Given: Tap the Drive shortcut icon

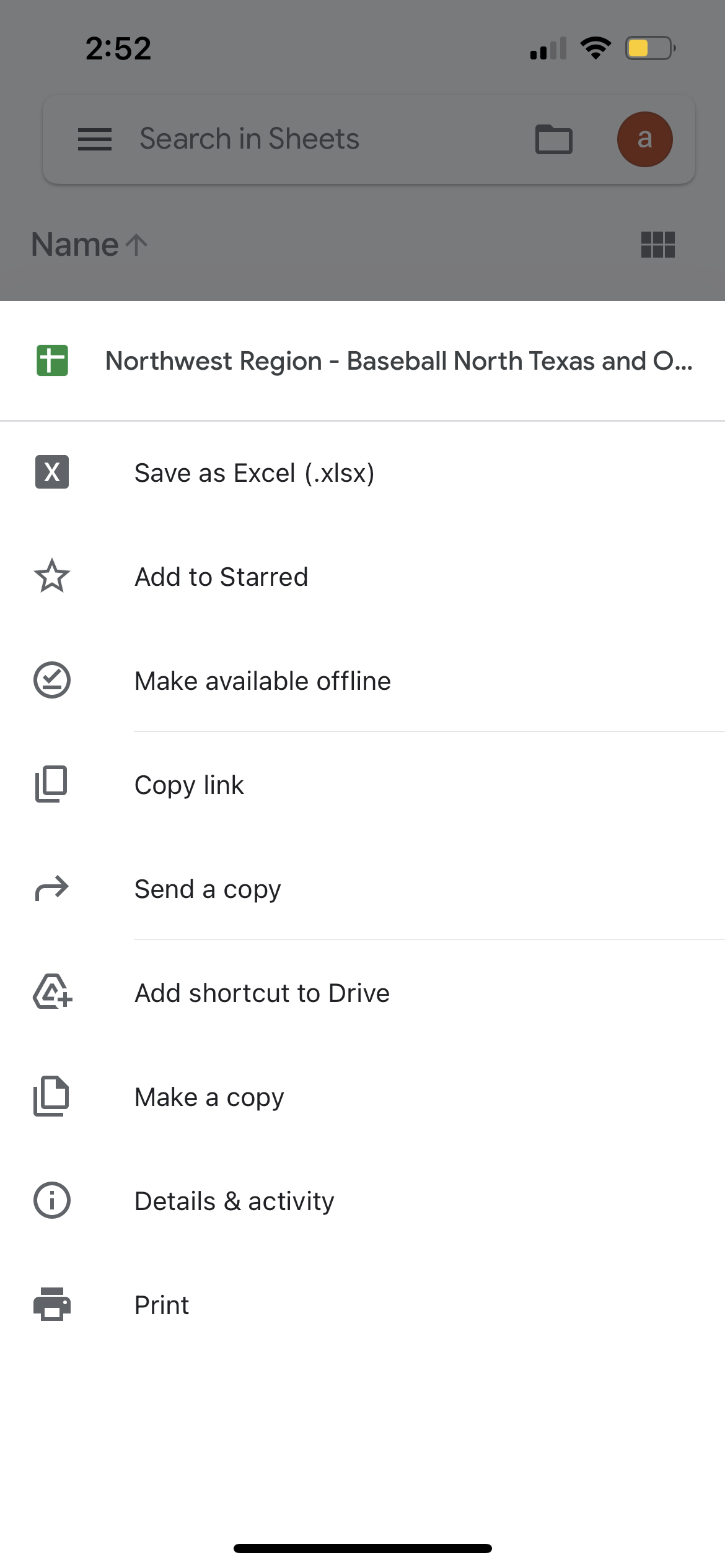Looking at the screenshot, I should 52,992.
